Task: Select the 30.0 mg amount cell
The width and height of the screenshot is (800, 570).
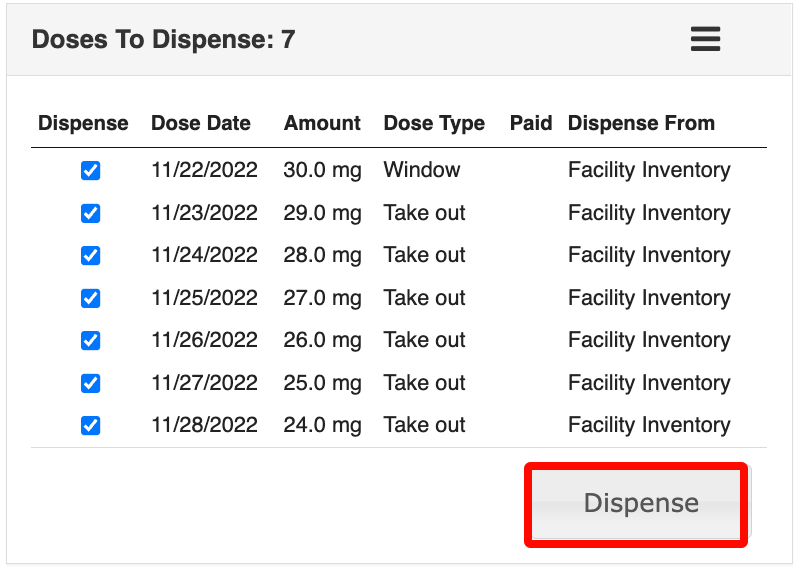Action: coord(322,170)
